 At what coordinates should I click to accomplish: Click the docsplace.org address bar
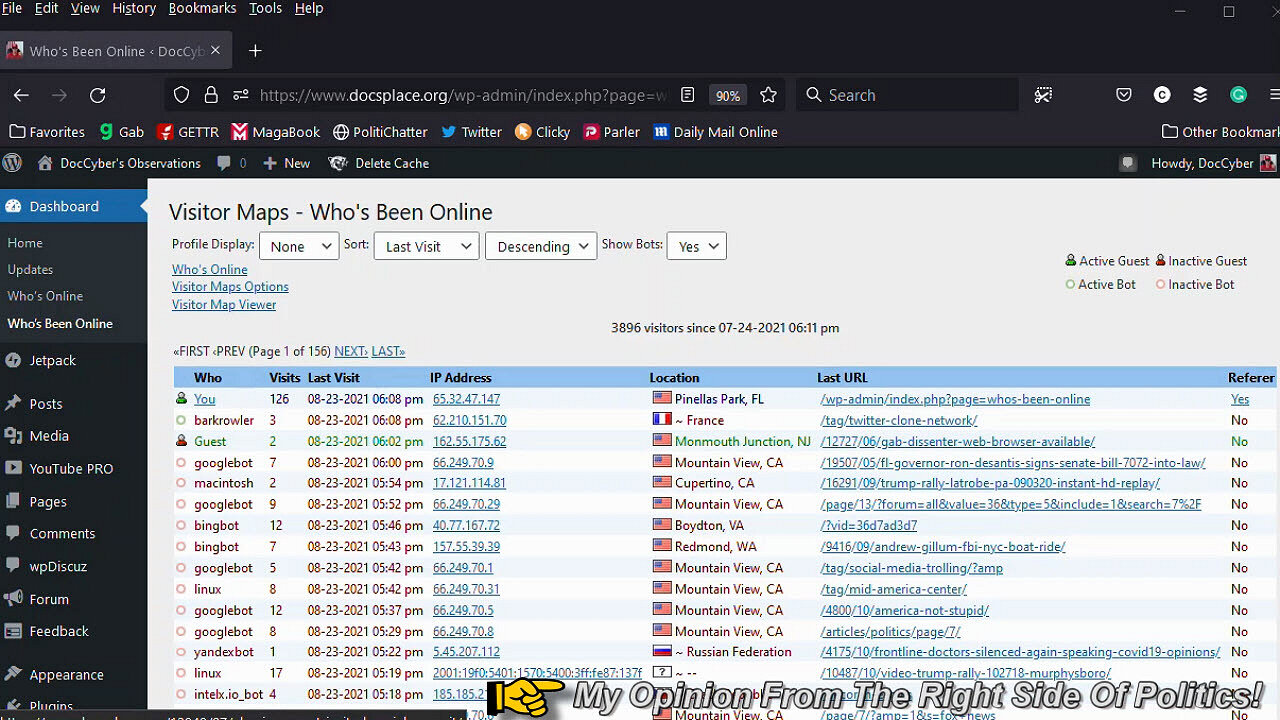(463, 95)
